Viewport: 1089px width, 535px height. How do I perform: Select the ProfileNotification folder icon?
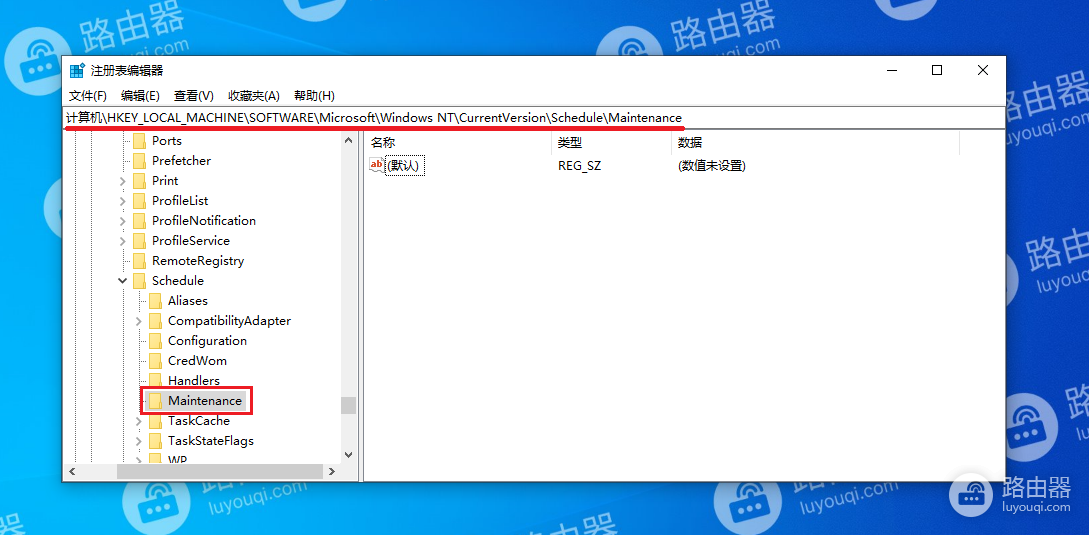pos(140,221)
